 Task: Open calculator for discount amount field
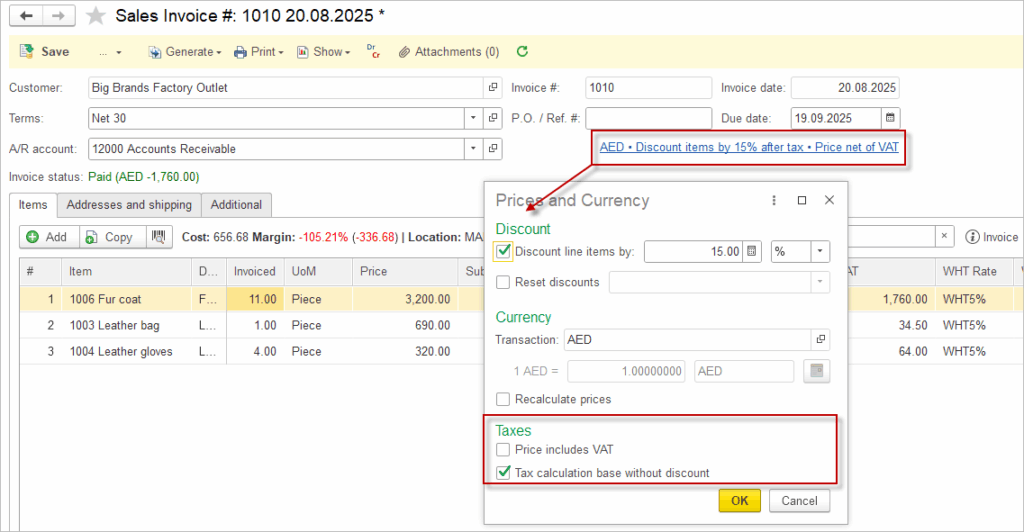click(x=754, y=252)
